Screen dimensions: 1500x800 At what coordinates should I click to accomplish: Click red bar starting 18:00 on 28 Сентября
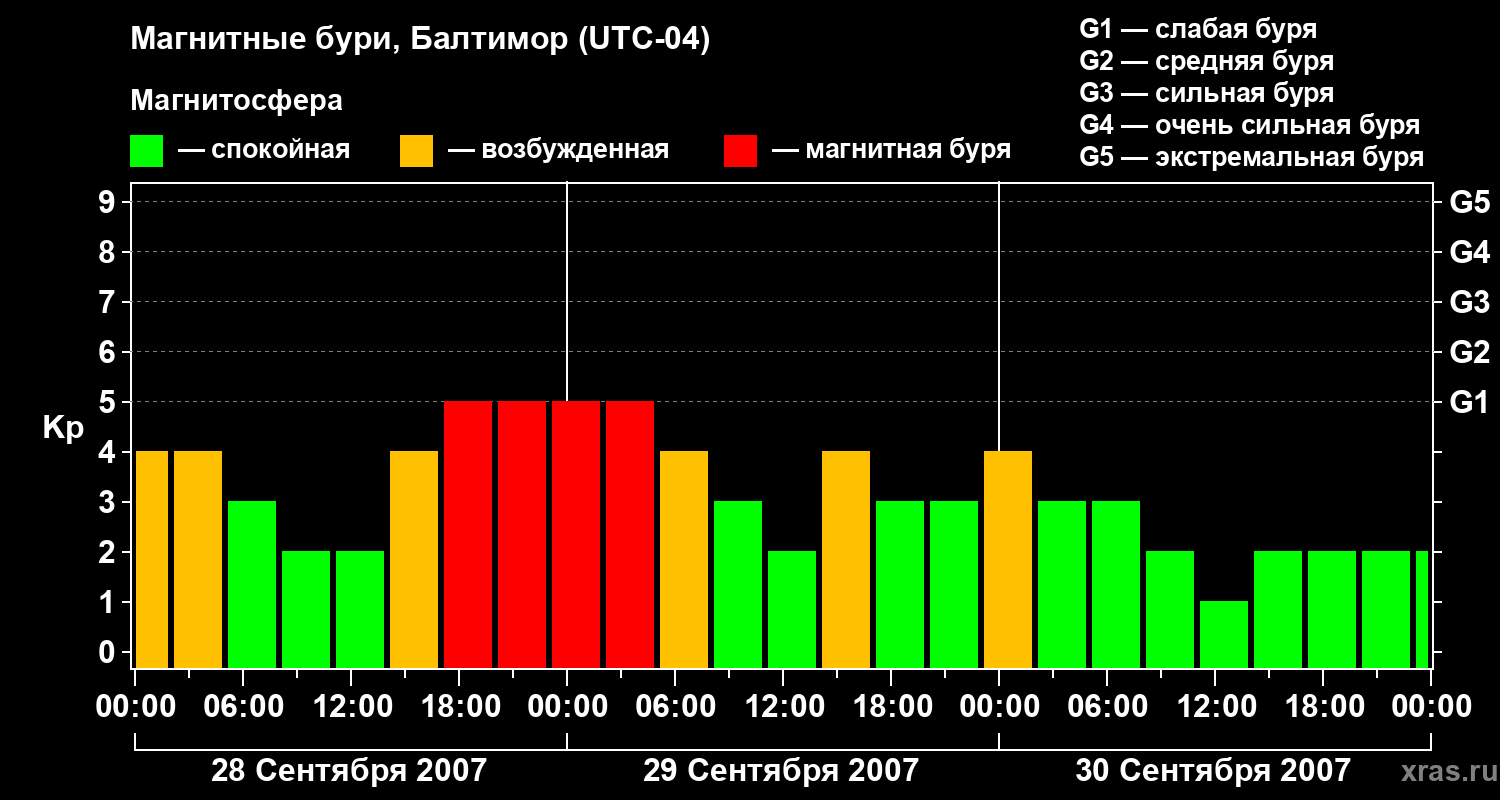[468, 534]
